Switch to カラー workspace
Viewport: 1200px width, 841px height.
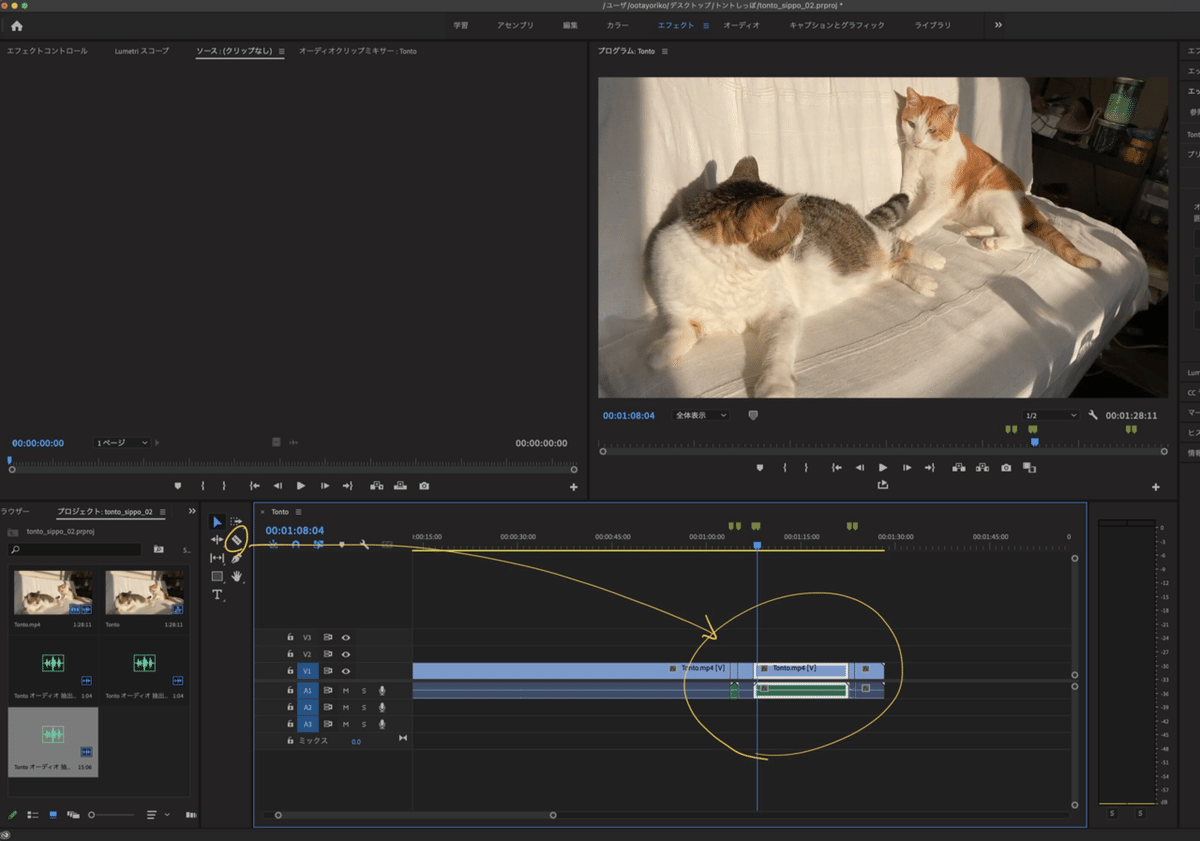(x=618, y=25)
